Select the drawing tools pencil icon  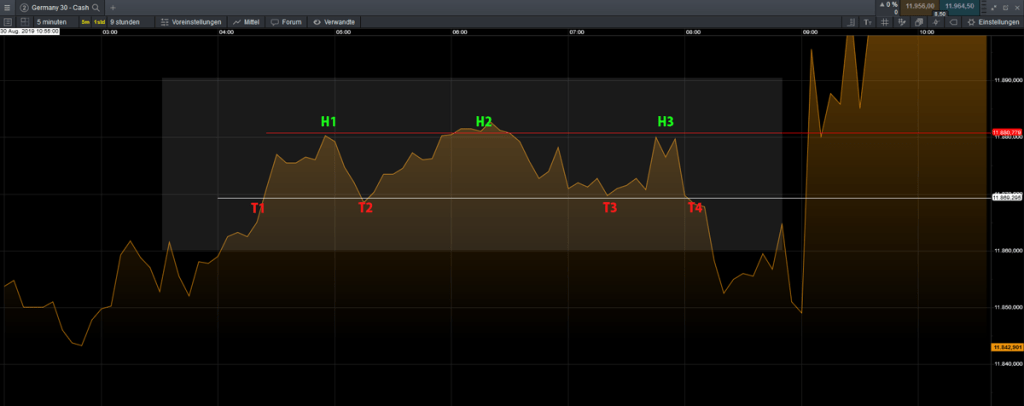(x=902, y=21)
